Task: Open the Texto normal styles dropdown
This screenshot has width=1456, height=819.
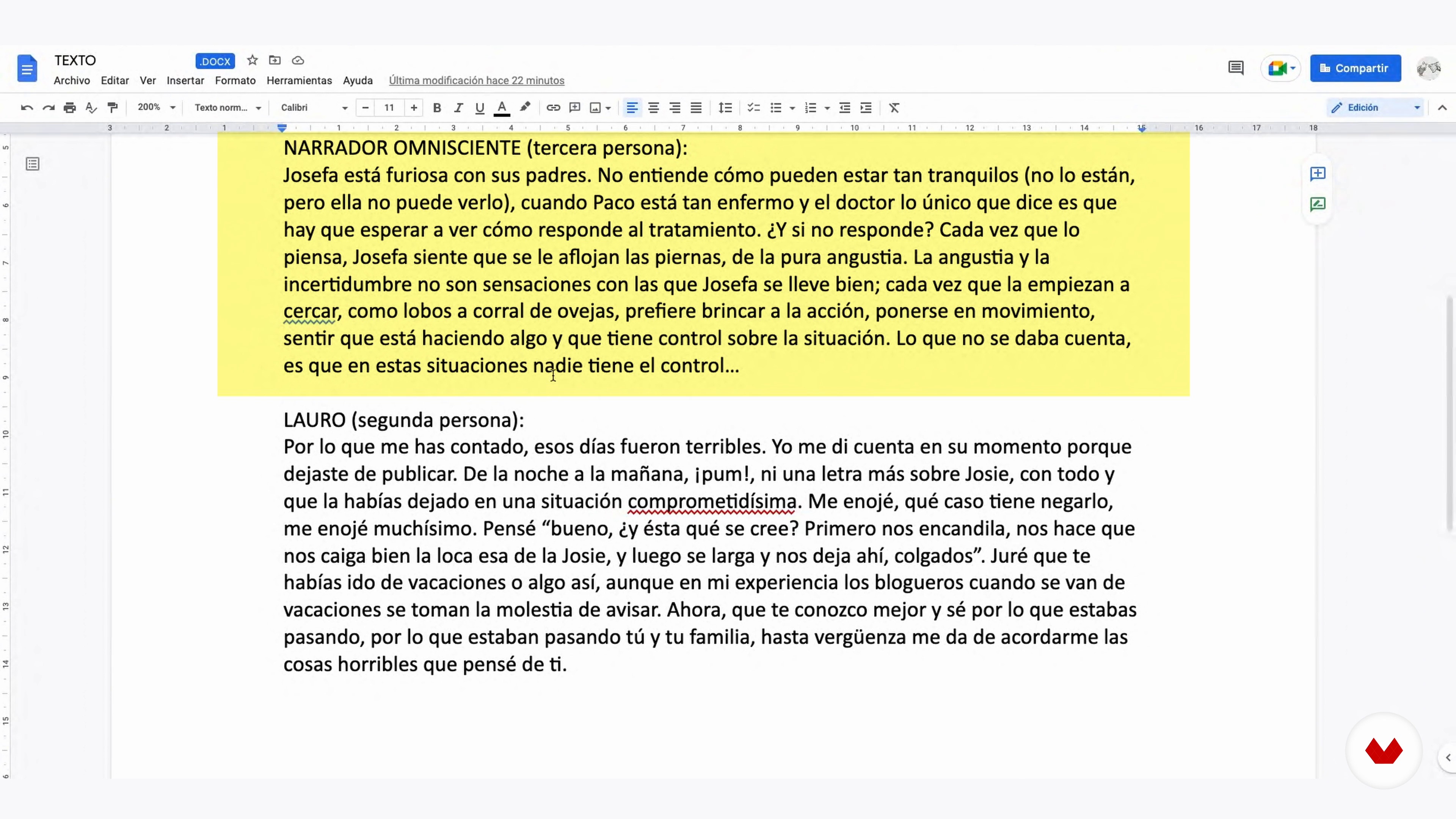Action: [x=228, y=107]
